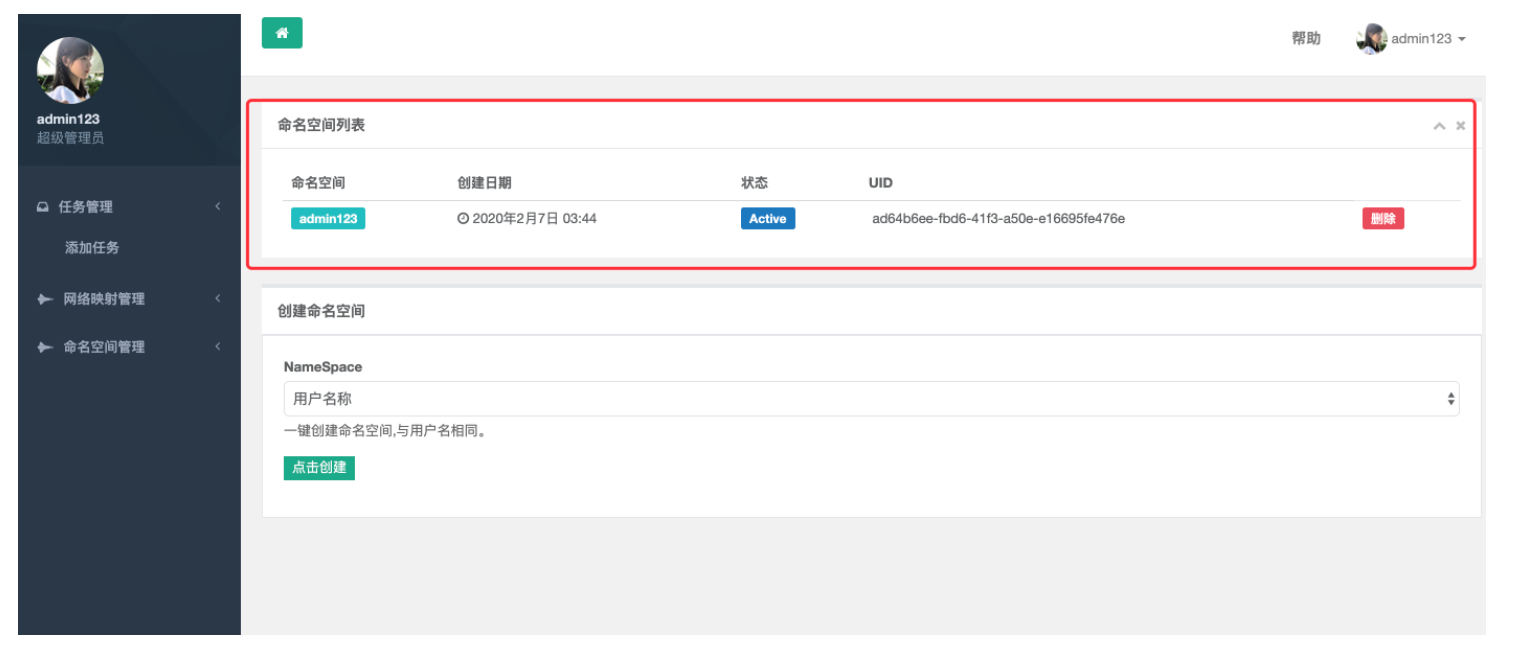The width and height of the screenshot is (1522, 672).
Task: Click the 状态 column header
Action: point(754,183)
